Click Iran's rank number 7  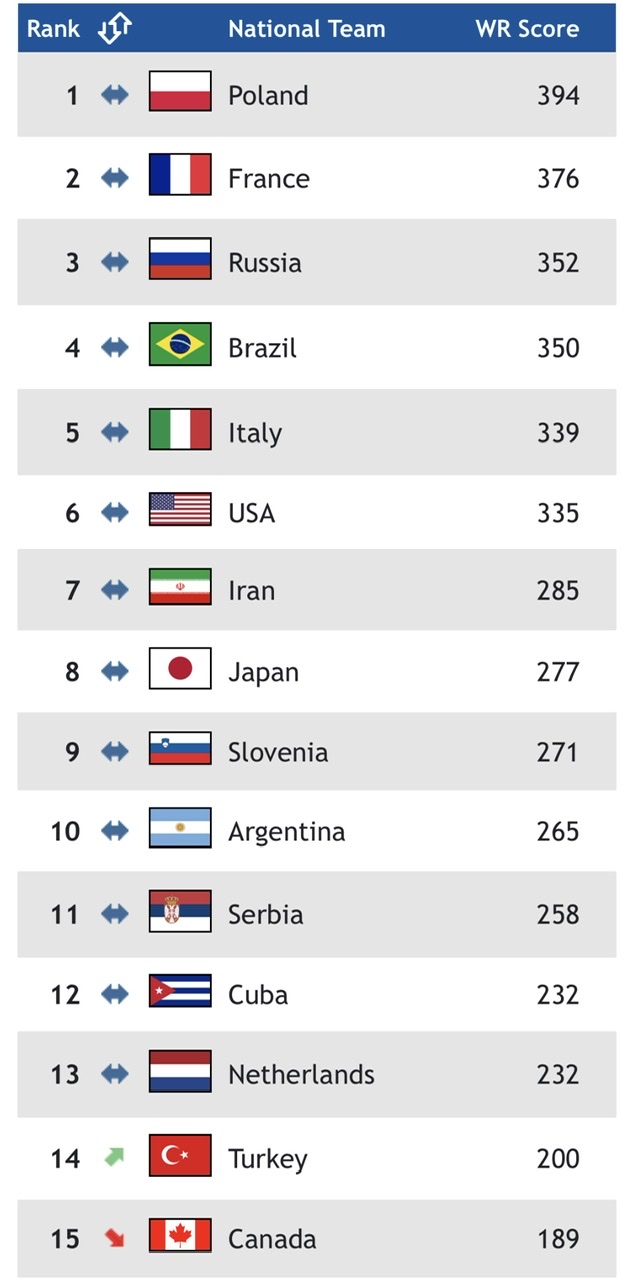tap(72, 590)
